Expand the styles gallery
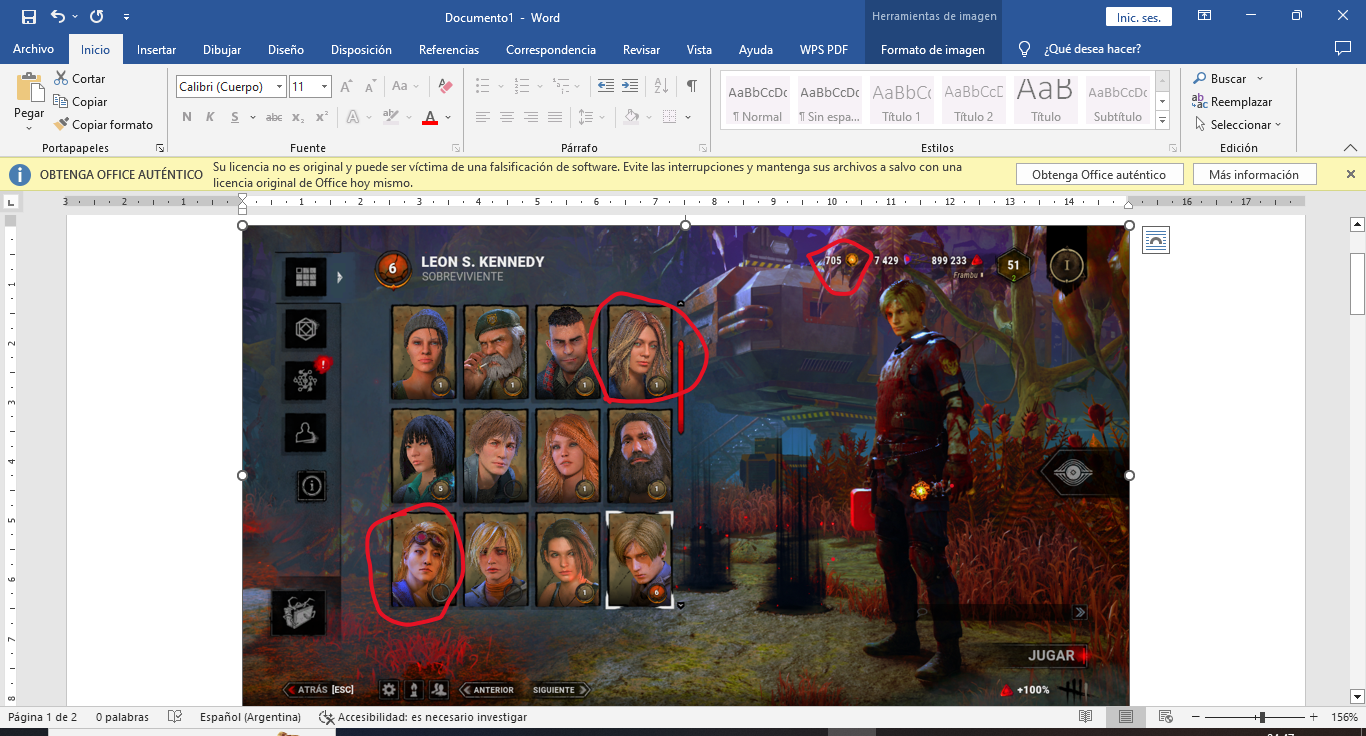This screenshot has height=736, width=1366. pos(1162,121)
